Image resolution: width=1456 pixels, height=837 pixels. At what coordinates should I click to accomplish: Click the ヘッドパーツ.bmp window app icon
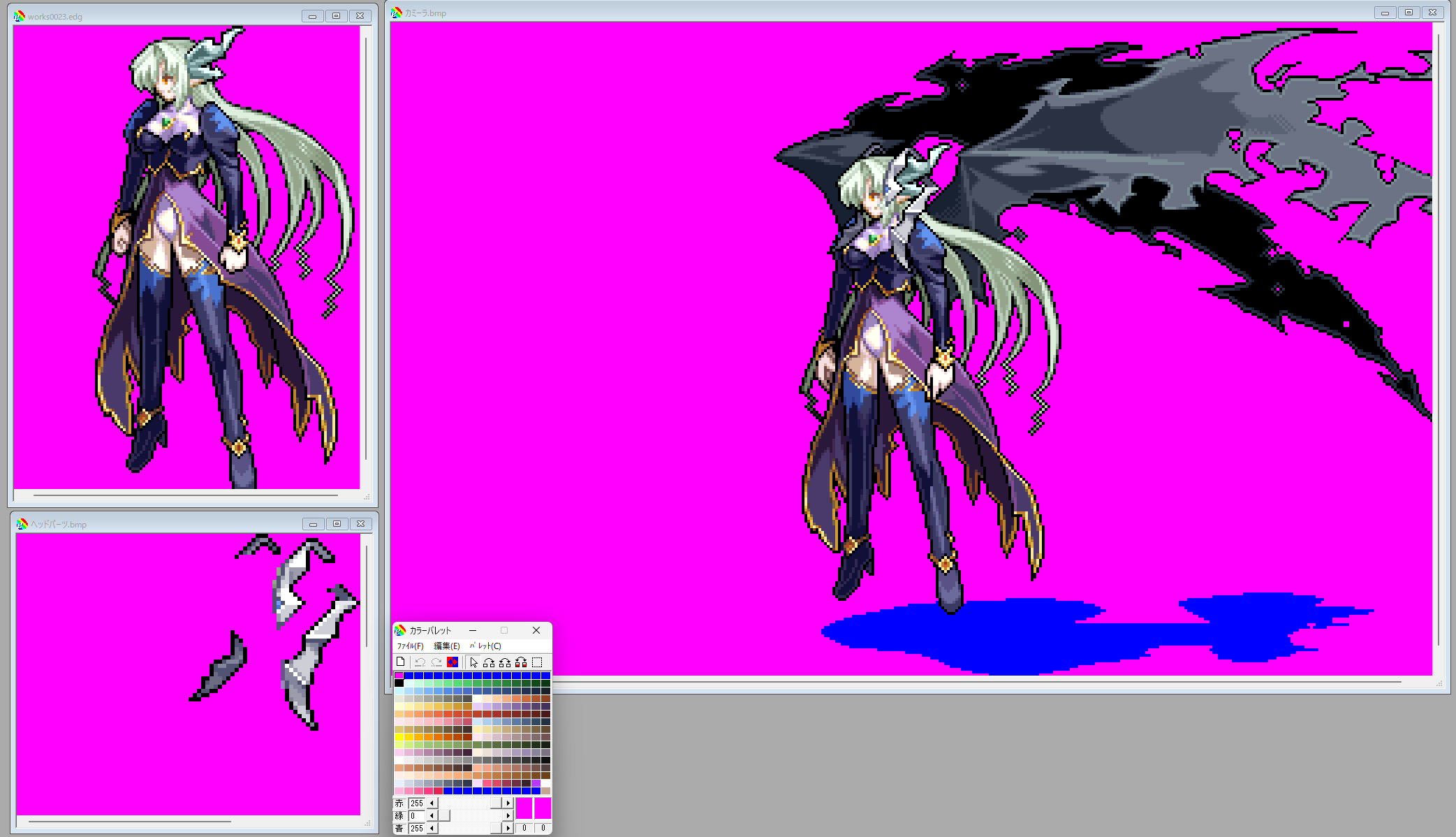tap(22, 524)
